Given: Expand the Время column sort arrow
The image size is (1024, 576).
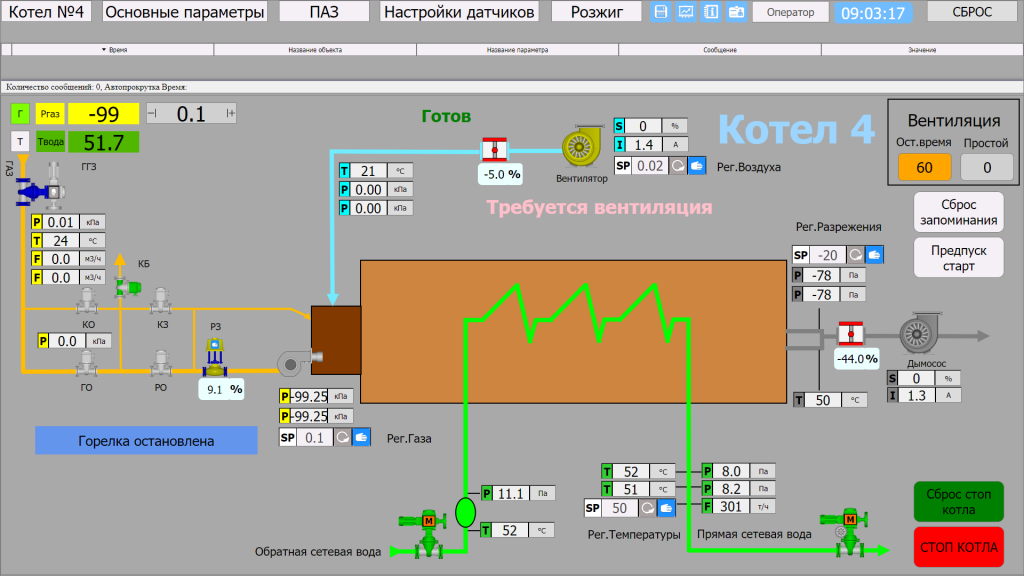Looking at the screenshot, I should tap(104, 49).
